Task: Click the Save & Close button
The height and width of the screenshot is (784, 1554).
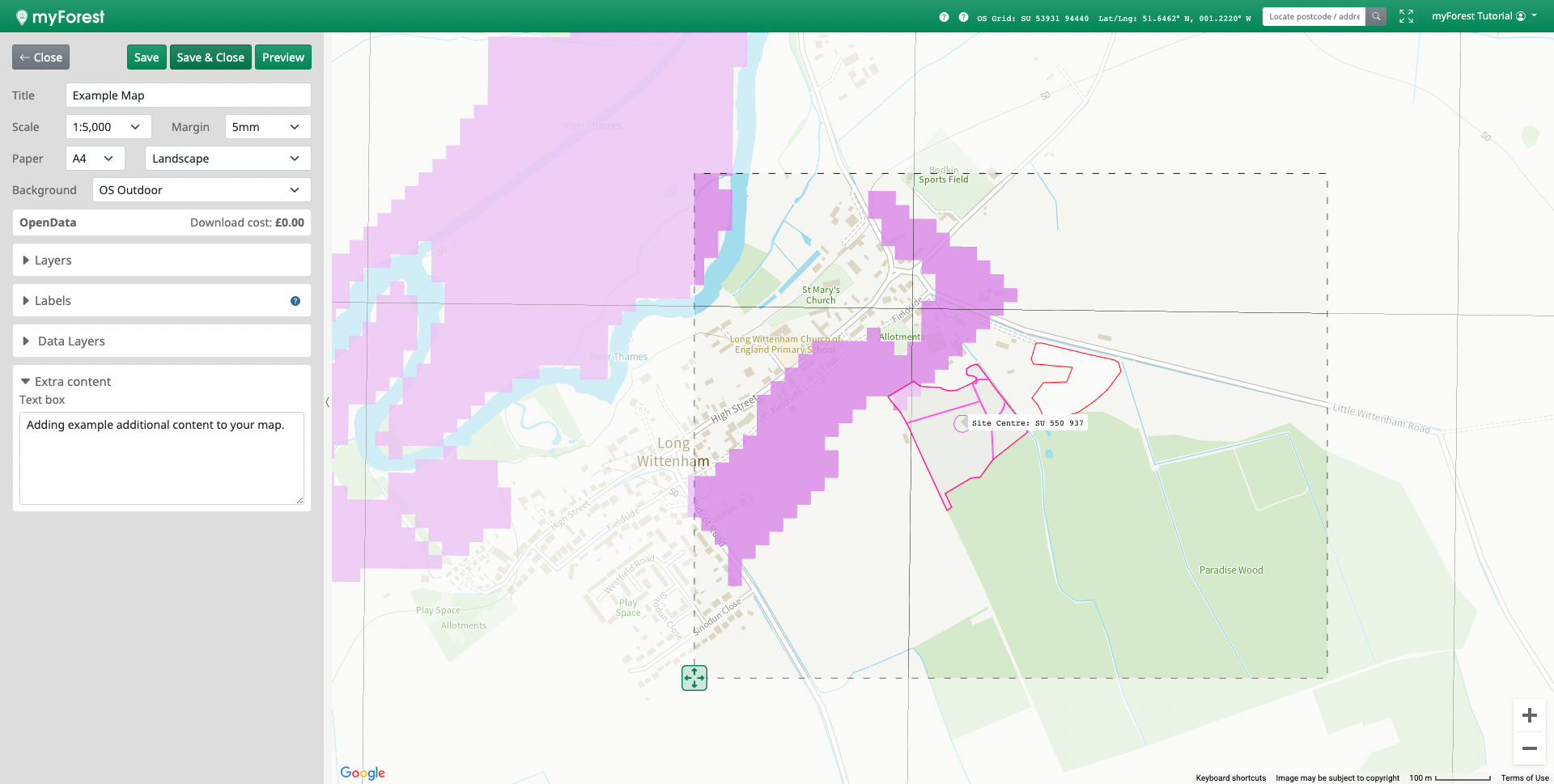Action: click(210, 57)
